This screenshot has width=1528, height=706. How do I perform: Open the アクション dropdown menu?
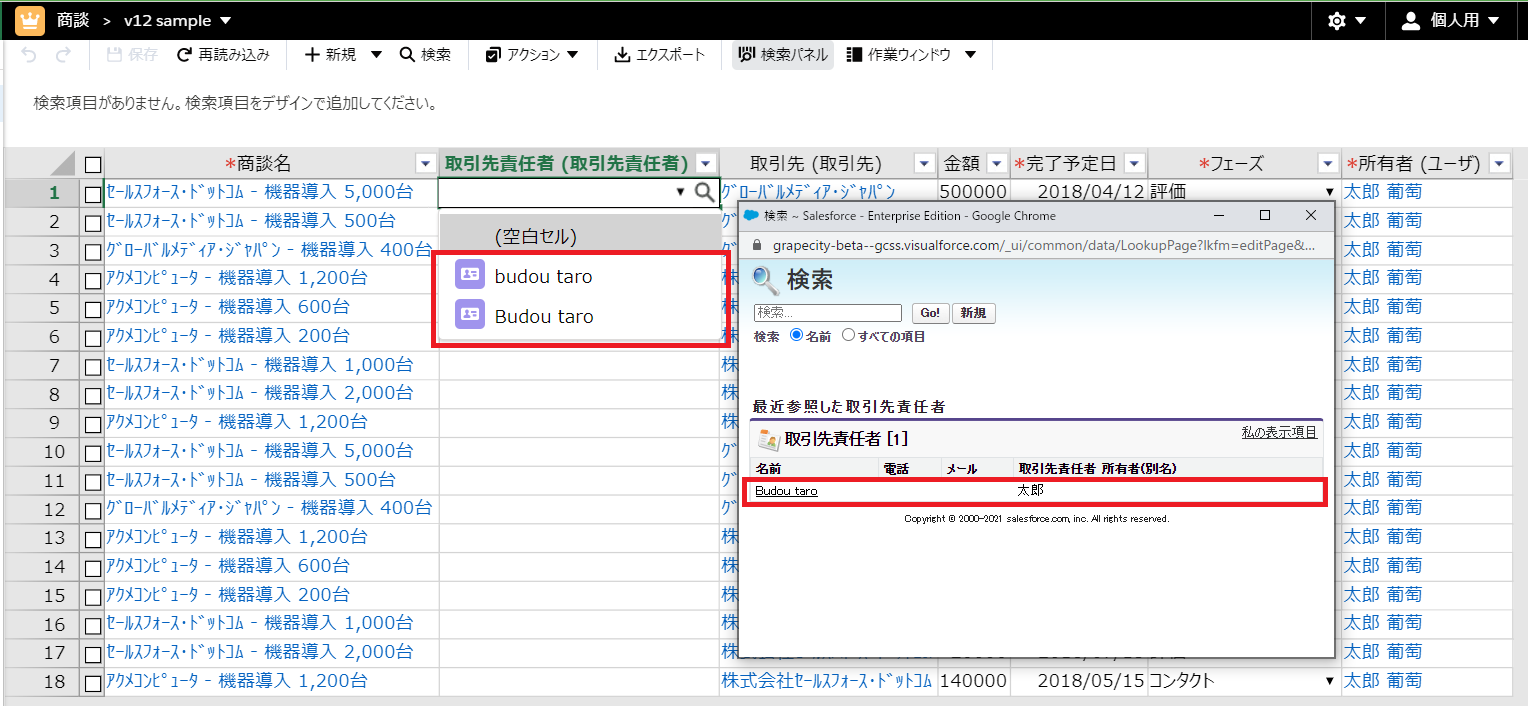pyautogui.click(x=532, y=55)
